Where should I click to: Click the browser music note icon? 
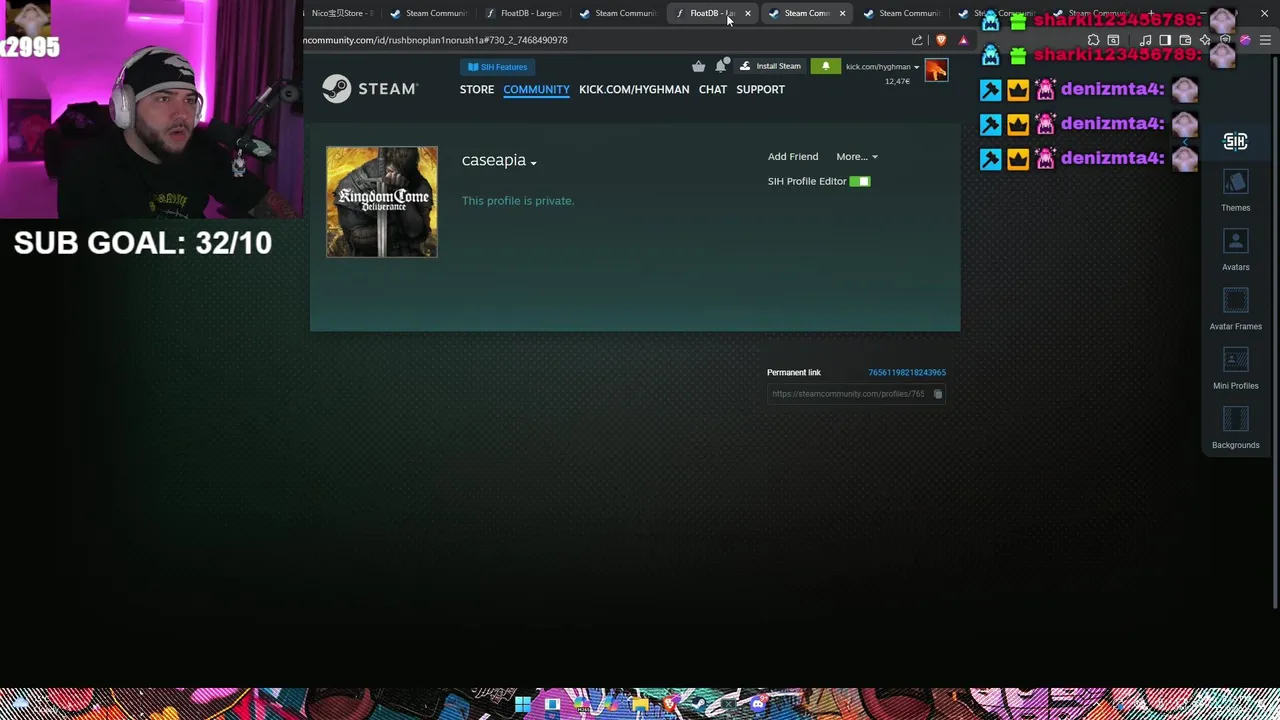pos(1145,40)
